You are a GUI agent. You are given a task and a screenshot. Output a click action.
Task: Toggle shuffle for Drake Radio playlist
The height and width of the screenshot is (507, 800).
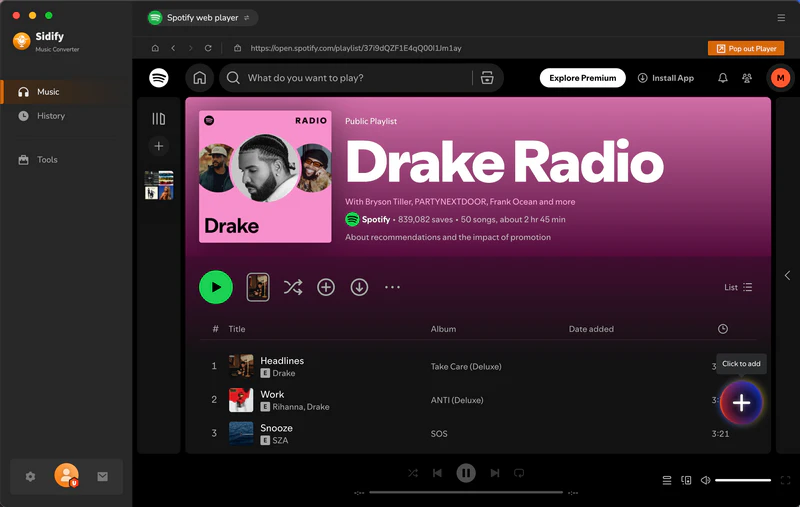(292, 287)
